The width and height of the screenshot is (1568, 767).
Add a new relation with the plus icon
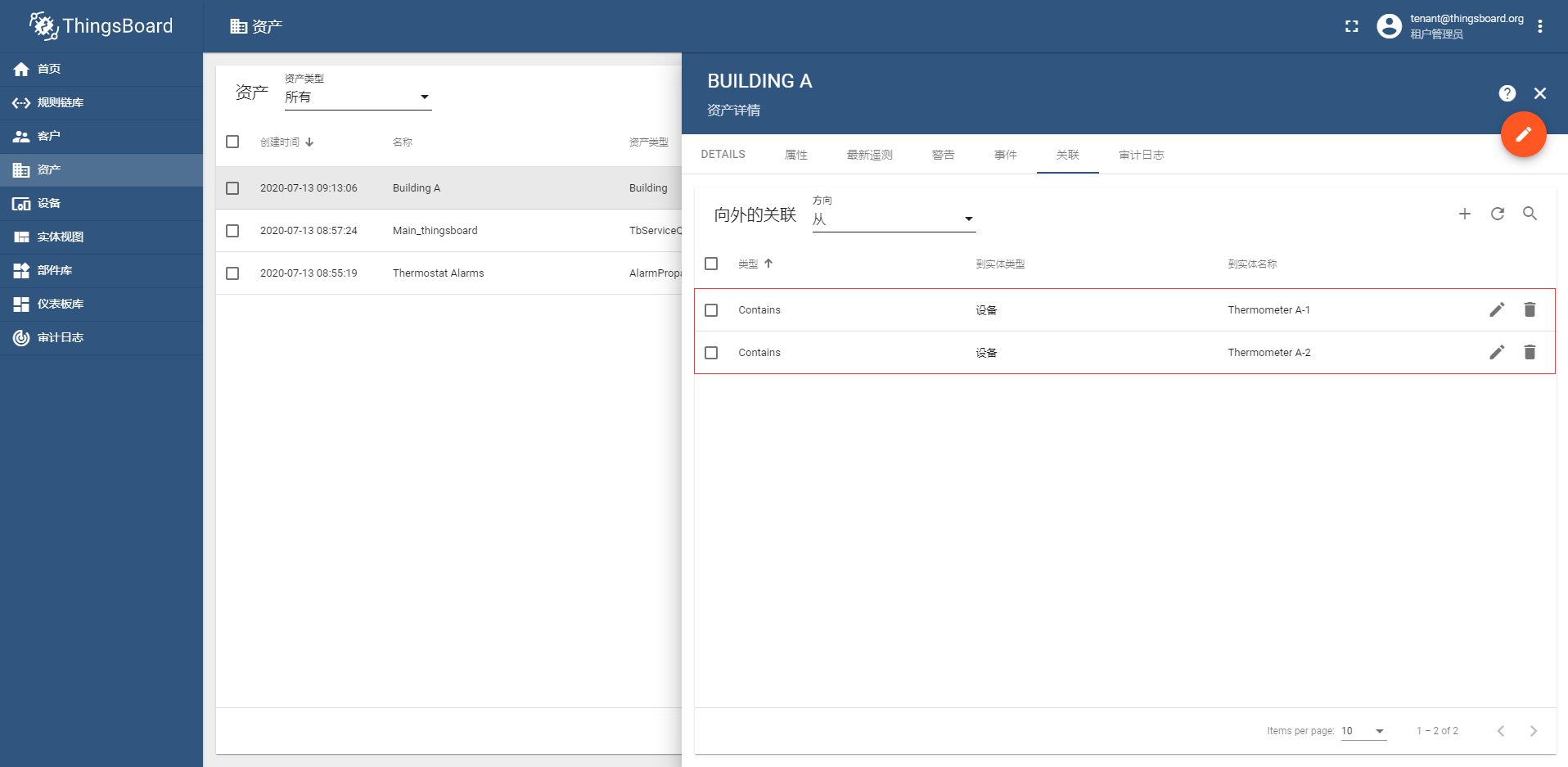coord(1465,214)
